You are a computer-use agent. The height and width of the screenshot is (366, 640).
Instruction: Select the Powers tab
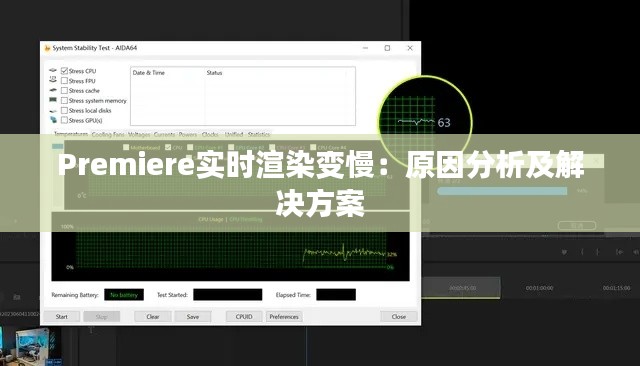tap(188, 134)
